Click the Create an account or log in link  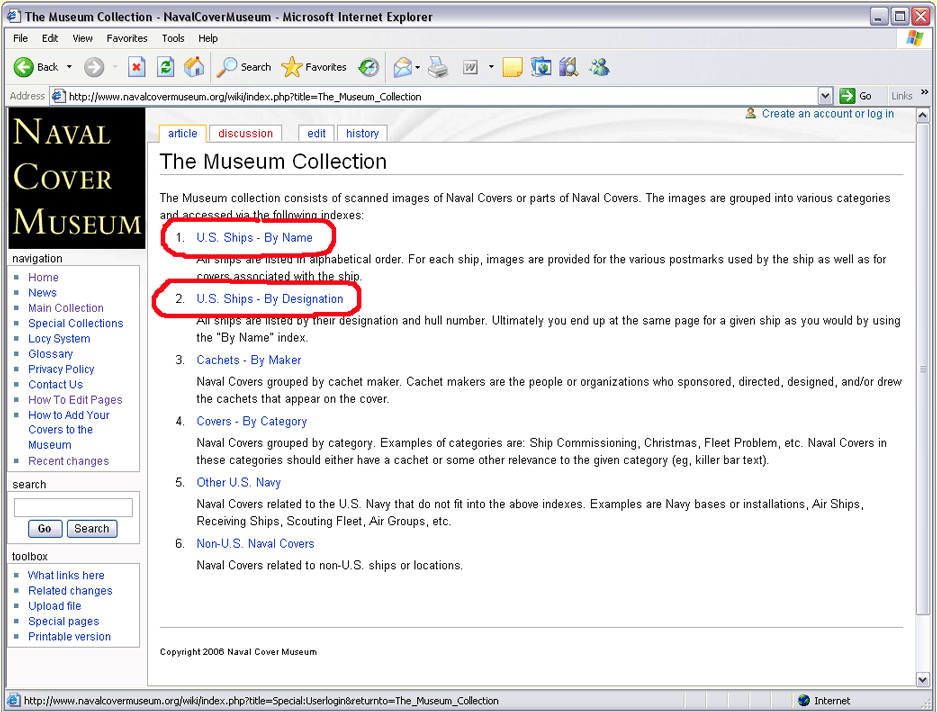[x=827, y=114]
